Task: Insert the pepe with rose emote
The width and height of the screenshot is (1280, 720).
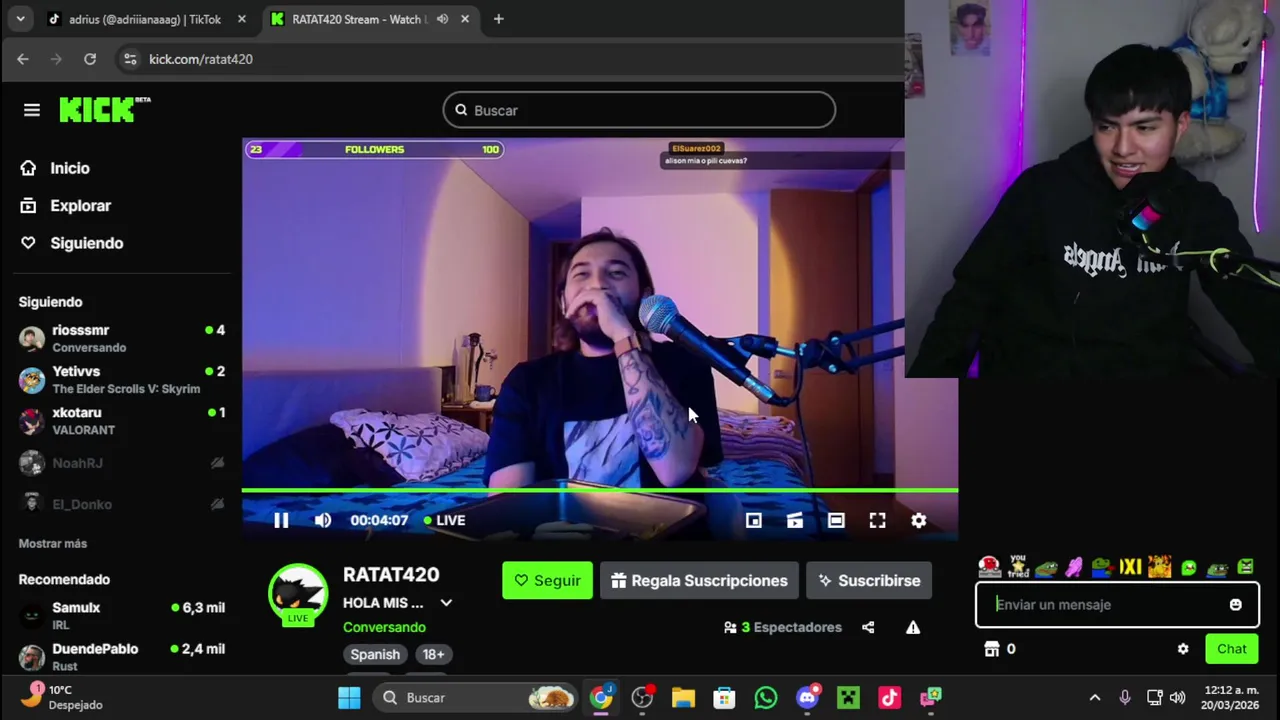Action: 1102,567
